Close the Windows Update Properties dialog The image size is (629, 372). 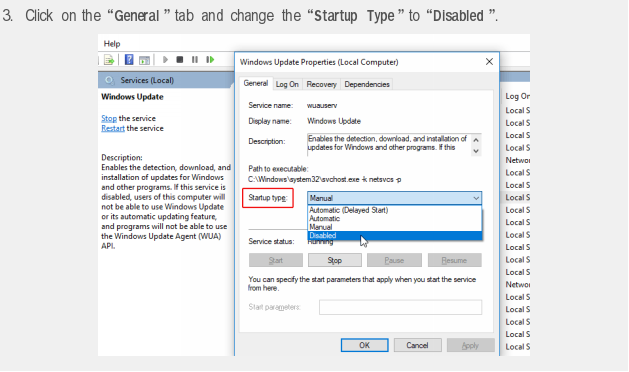click(489, 62)
